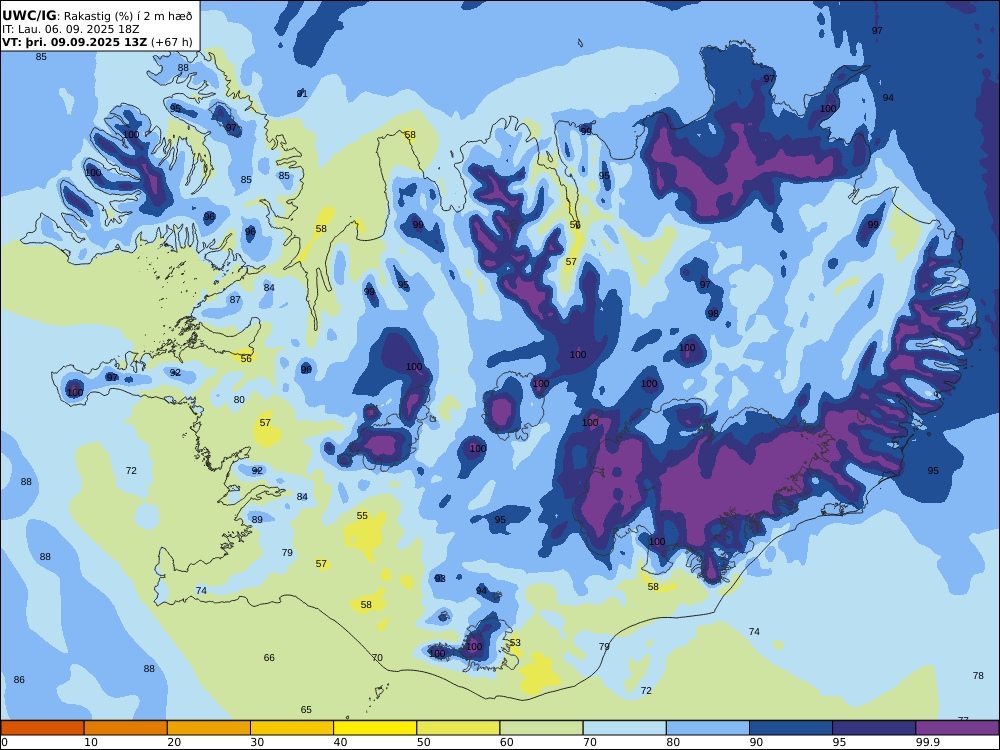
Task: Select the map value '98'
Action: click(x=713, y=314)
